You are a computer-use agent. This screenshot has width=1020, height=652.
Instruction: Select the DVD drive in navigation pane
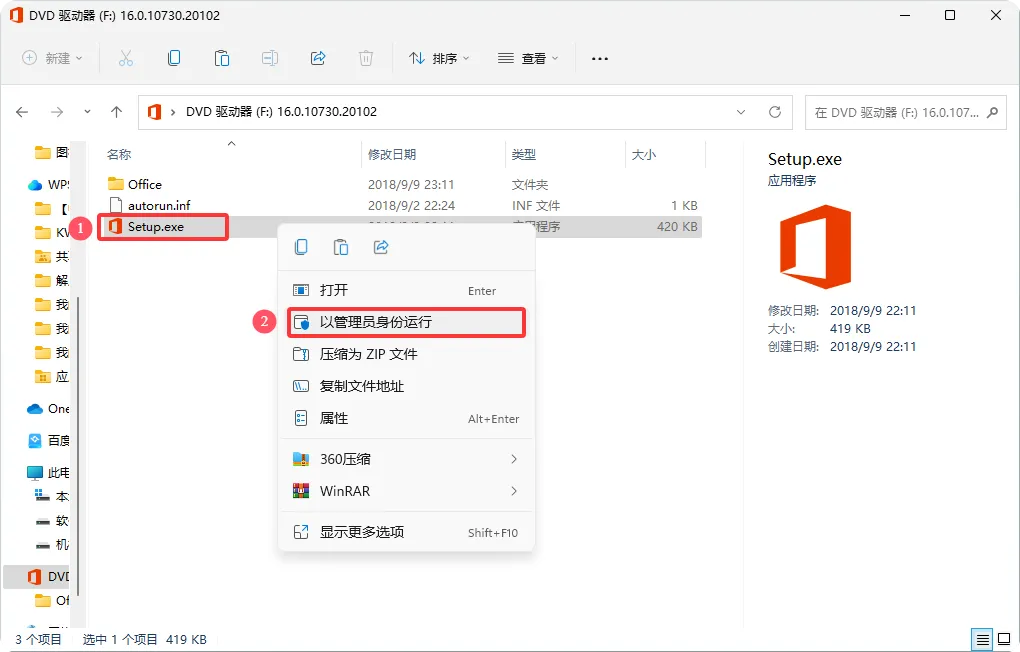pyautogui.click(x=47, y=577)
